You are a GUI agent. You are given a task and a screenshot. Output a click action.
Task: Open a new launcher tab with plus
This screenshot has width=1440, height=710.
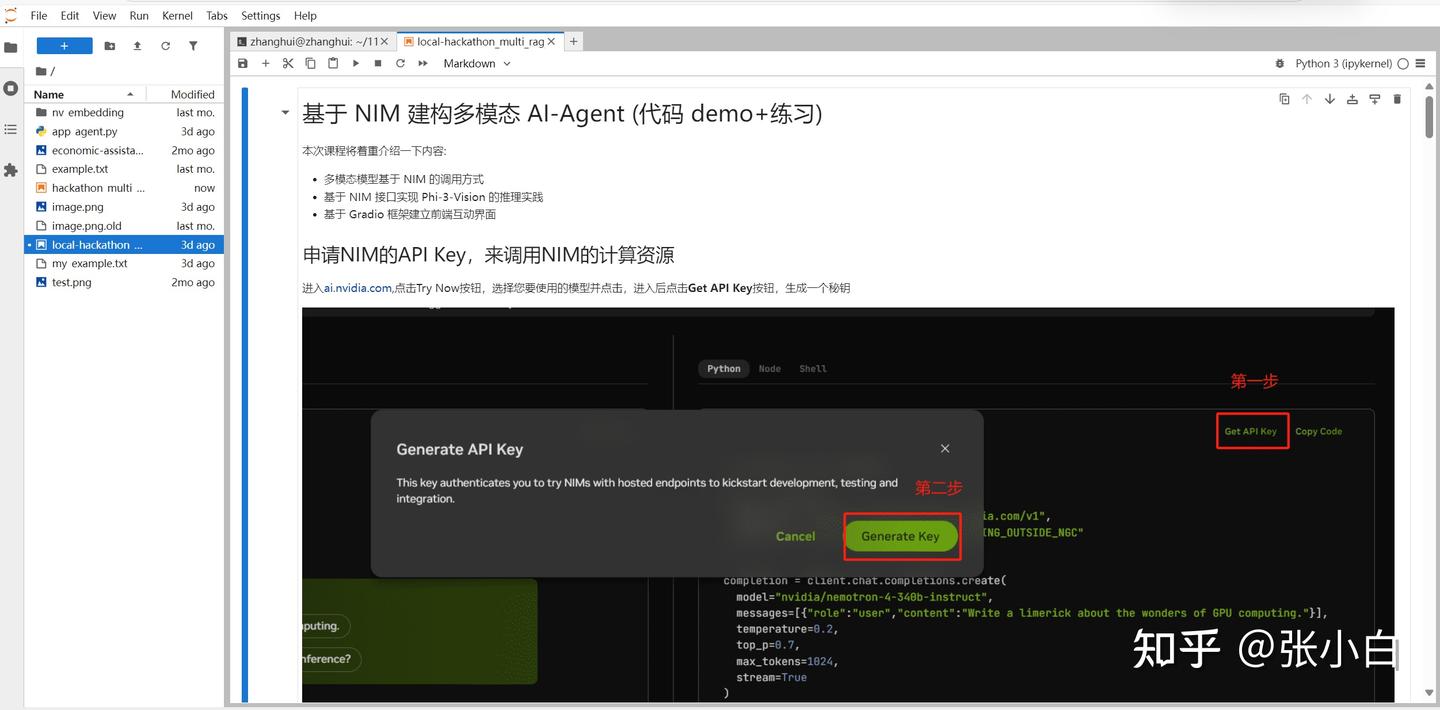click(573, 42)
